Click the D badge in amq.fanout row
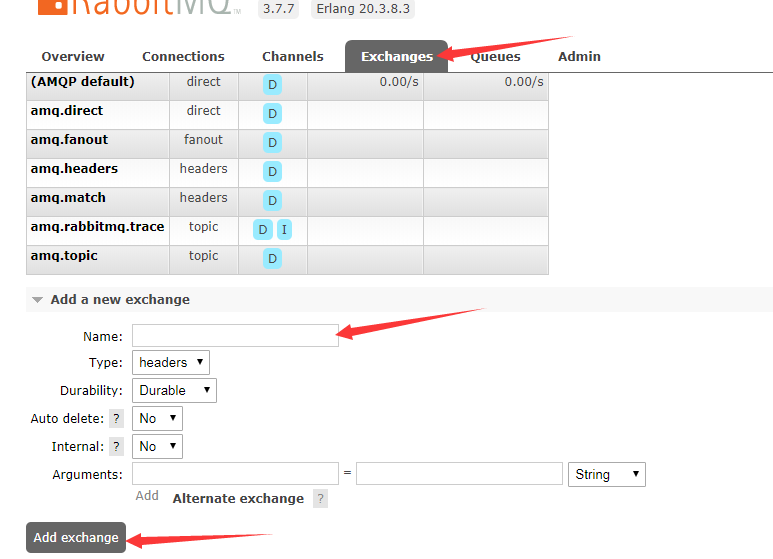773x559 pixels. (x=272, y=143)
